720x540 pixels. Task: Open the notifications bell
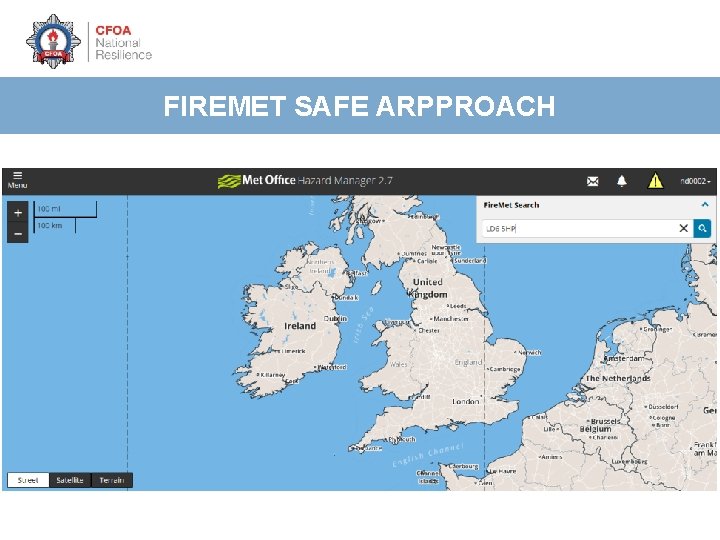point(621,181)
